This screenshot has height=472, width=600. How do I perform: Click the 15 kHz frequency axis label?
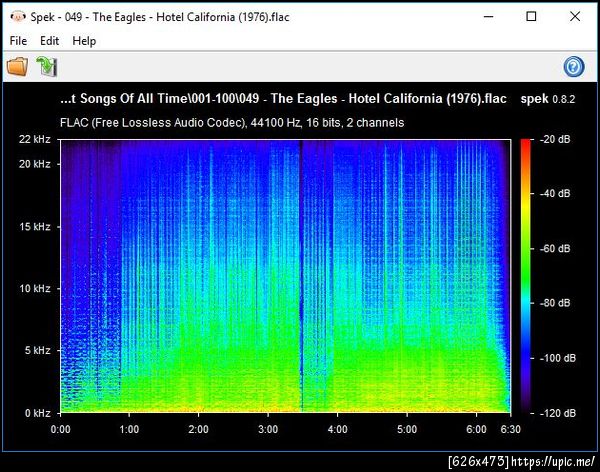point(35,227)
